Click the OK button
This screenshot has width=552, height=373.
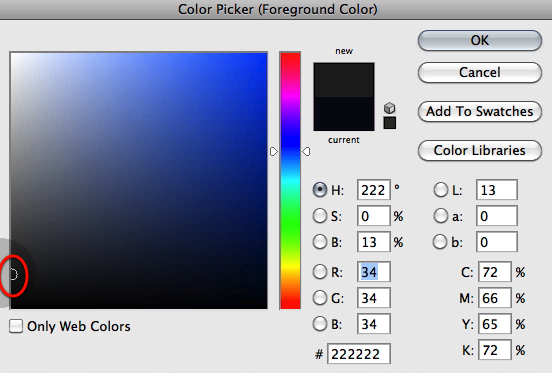[x=480, y=40]
